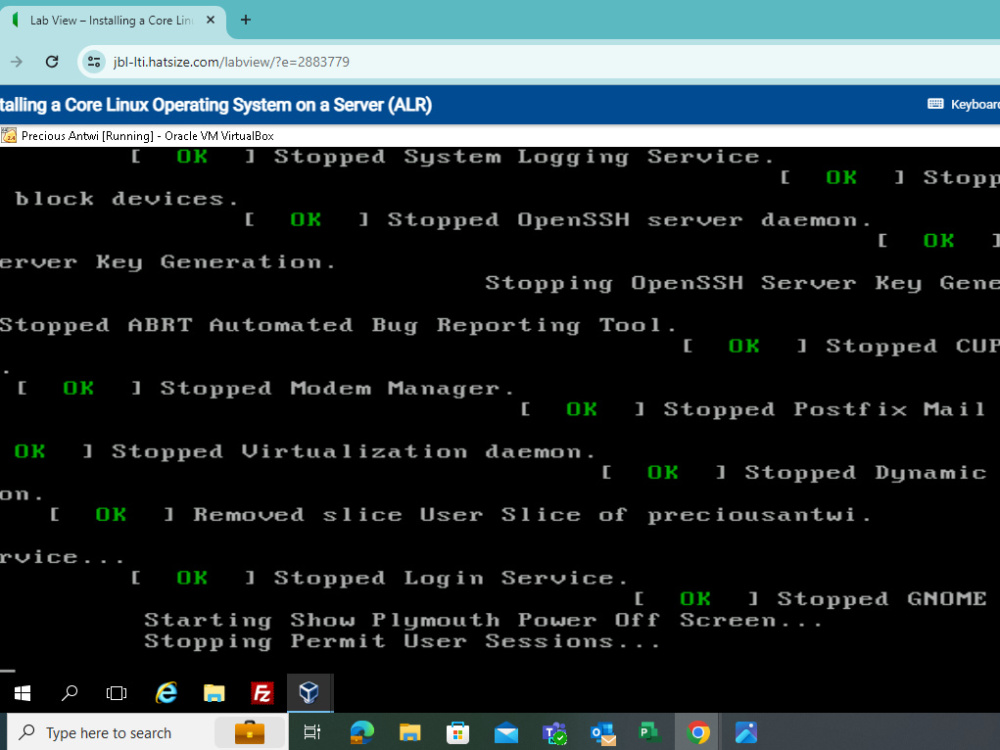1000x750 pixels.
Task: Launch Microsoft Edge from host taskbar
Action: (362, 733)
